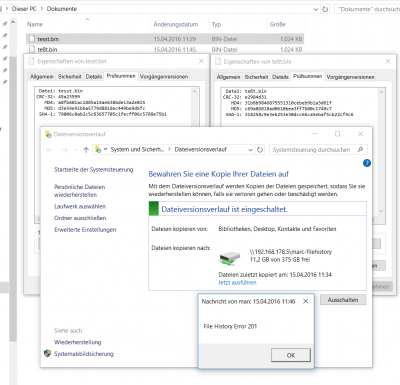Minimize the Dateiversionsverlauf window
The height and width of the screenshot is (385, 400).
[x=315, y=134]
